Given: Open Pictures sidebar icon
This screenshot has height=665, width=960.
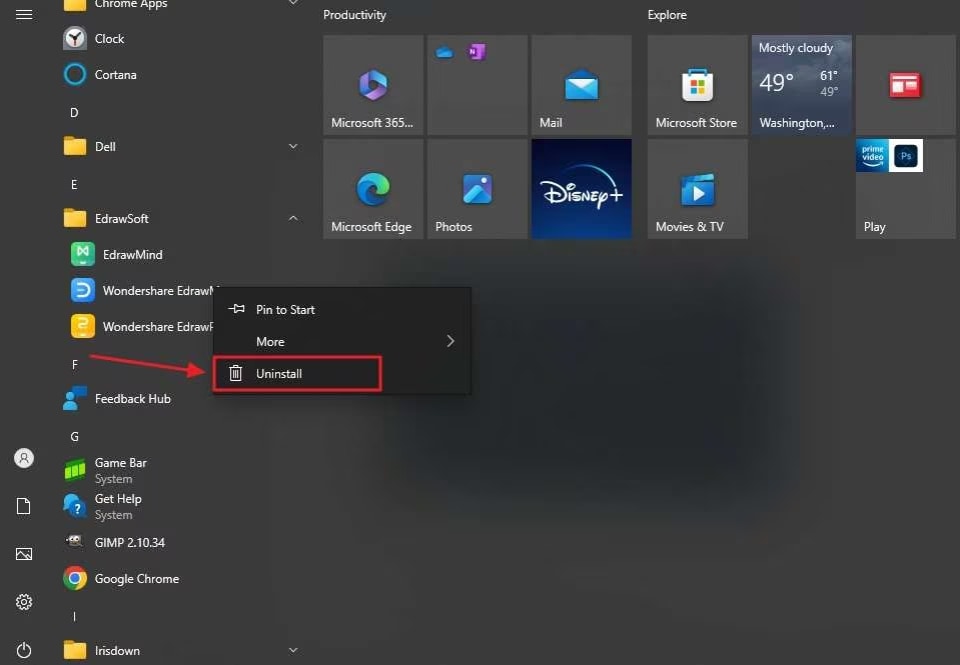Looking at the screenshot, I should [x=24, y=554].
